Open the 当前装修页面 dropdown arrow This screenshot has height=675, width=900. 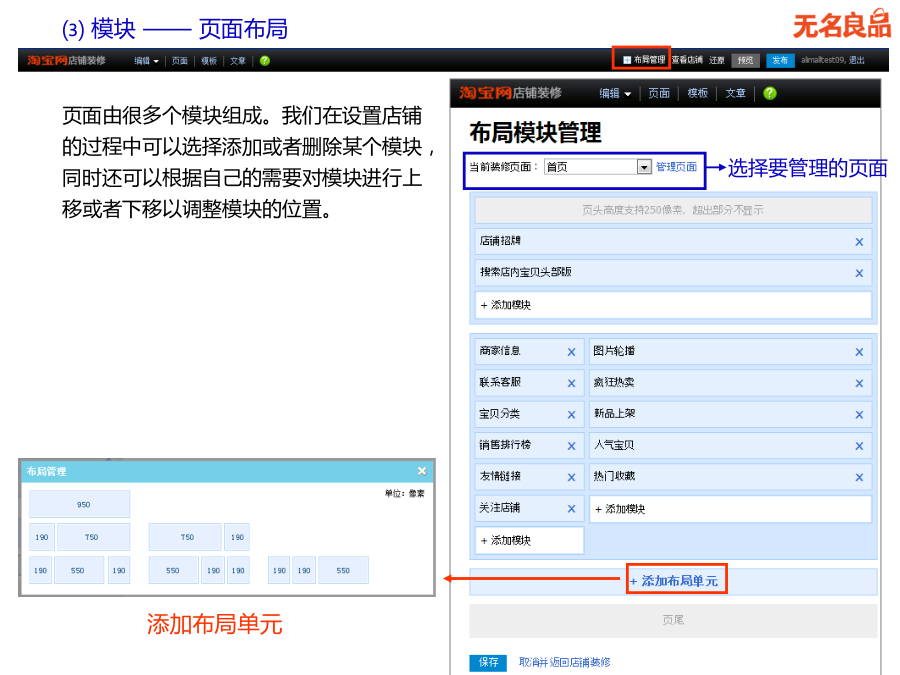tap(644, 166)
